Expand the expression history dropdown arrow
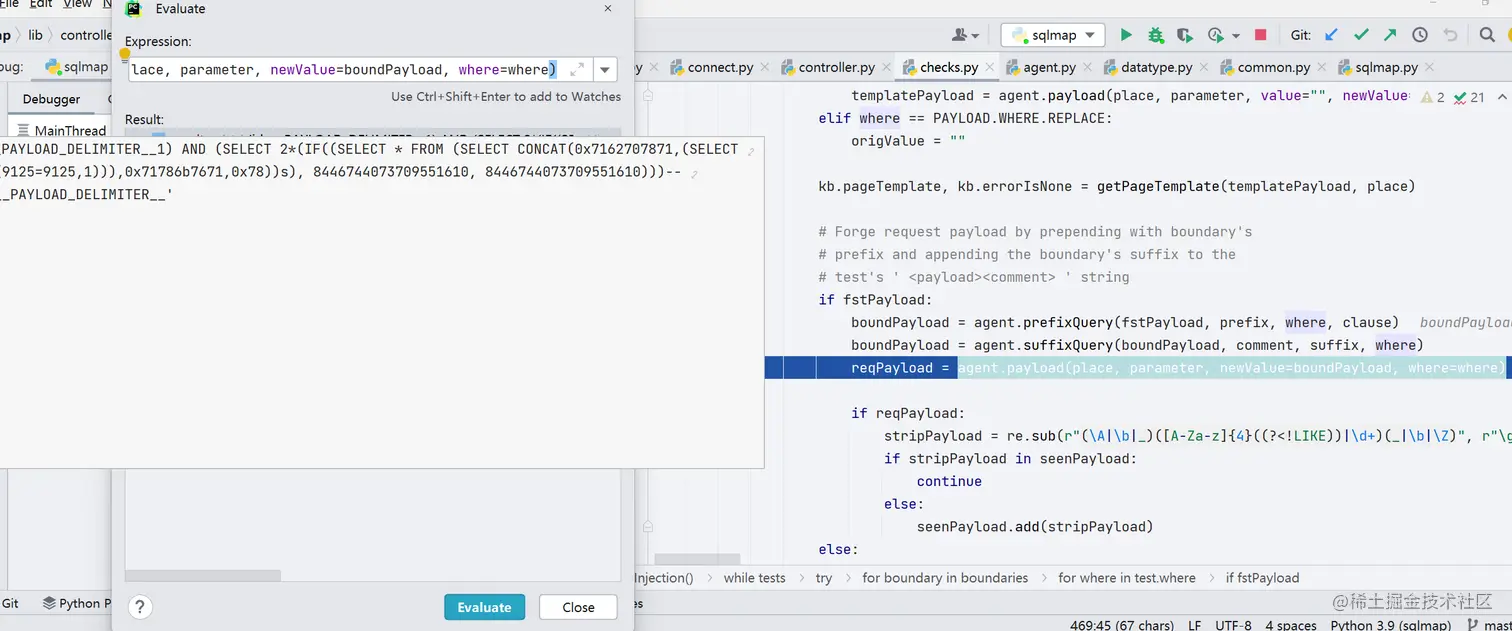This screenshot has height=631, width=1512. [605, 69]
